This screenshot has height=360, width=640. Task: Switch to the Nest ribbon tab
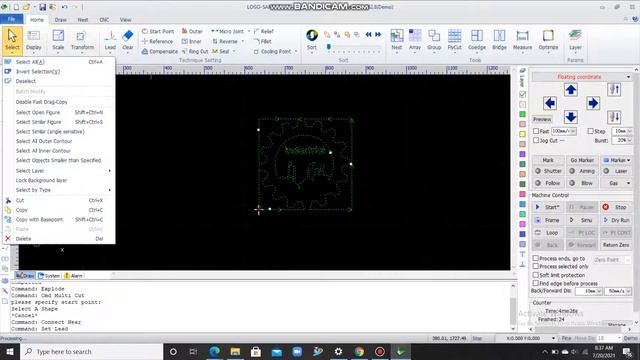[x=83, y=20]
